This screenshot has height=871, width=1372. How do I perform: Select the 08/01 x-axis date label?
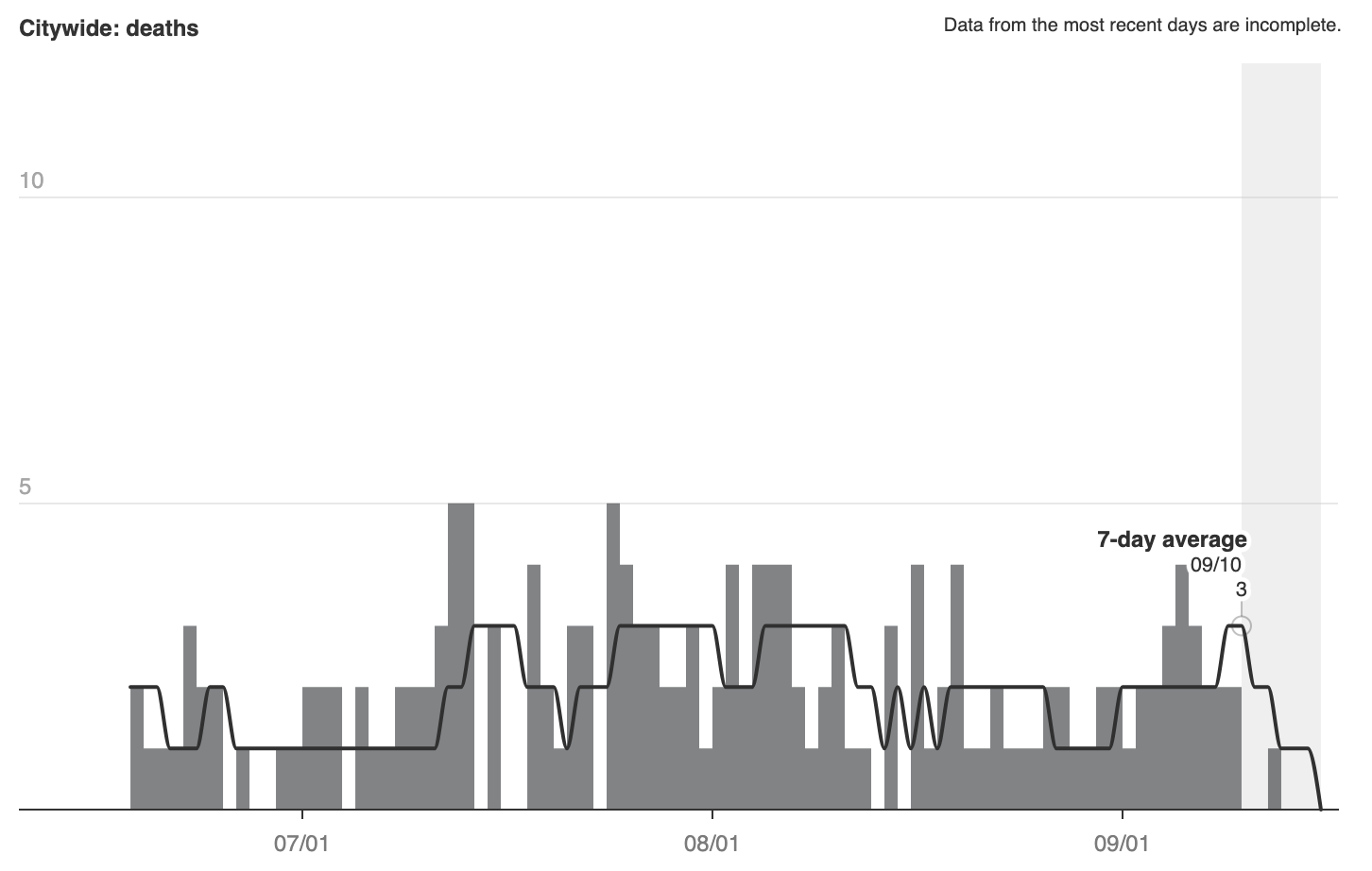712,843
